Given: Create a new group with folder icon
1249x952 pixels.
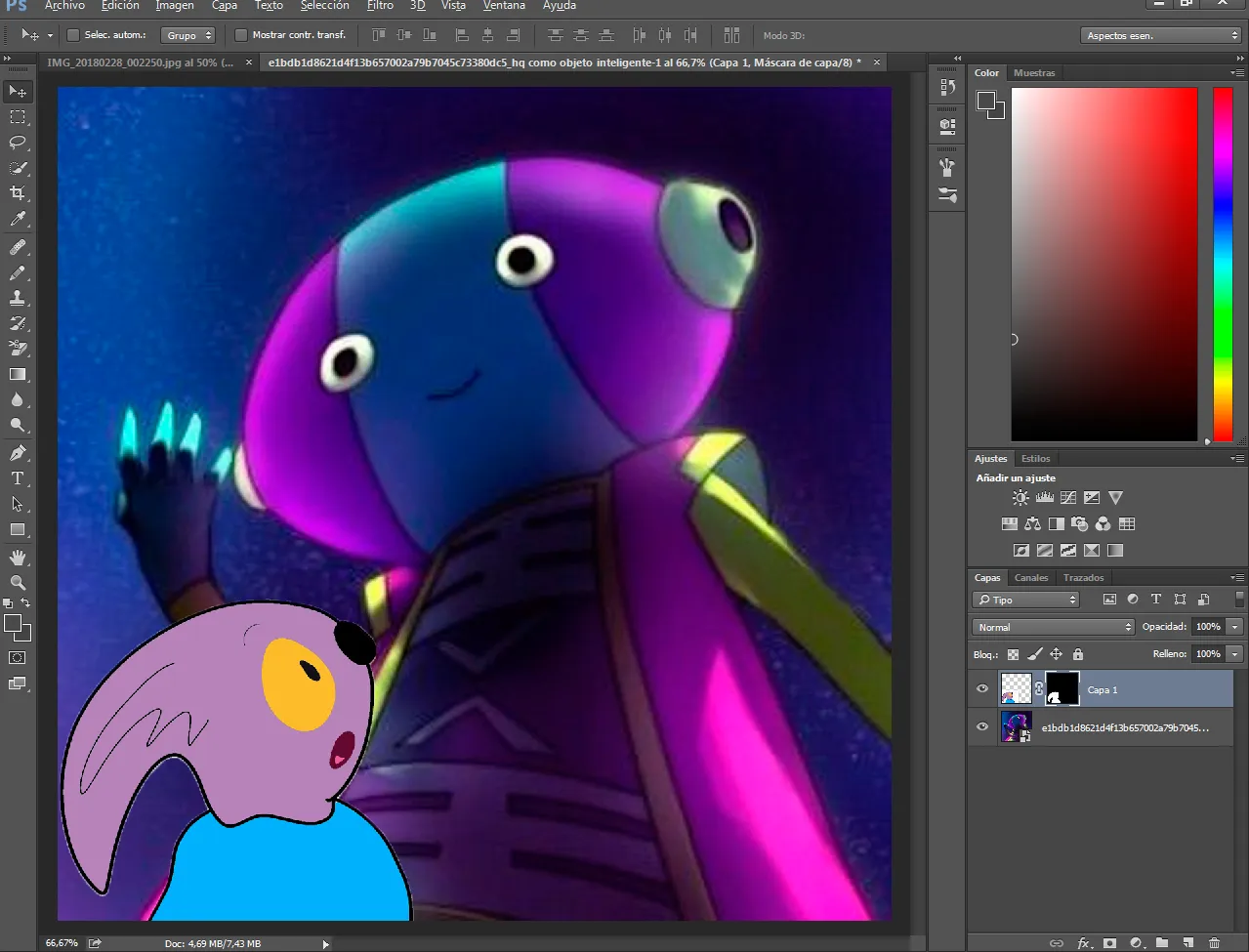Looking at the screenshot, I should 1161,943.
